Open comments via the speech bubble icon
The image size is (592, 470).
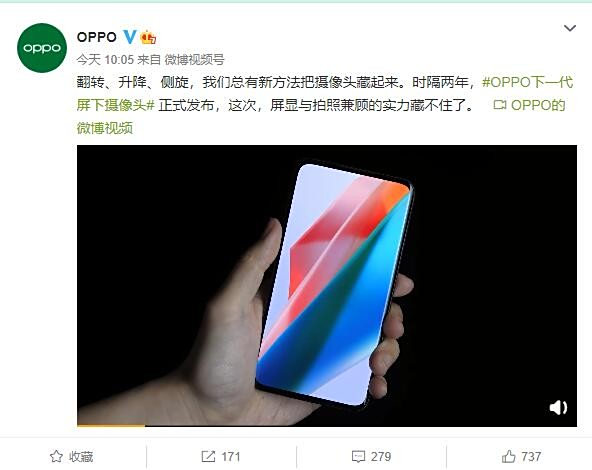click(358, 456)
